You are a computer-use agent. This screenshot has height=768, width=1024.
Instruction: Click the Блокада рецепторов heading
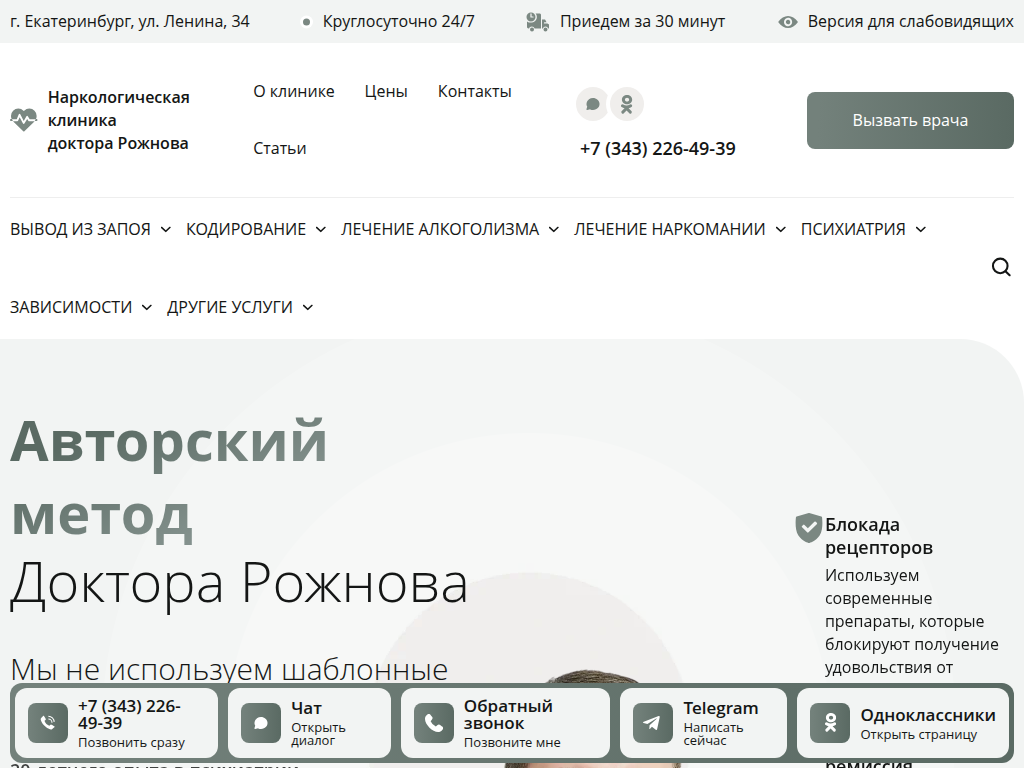(878, 536)
